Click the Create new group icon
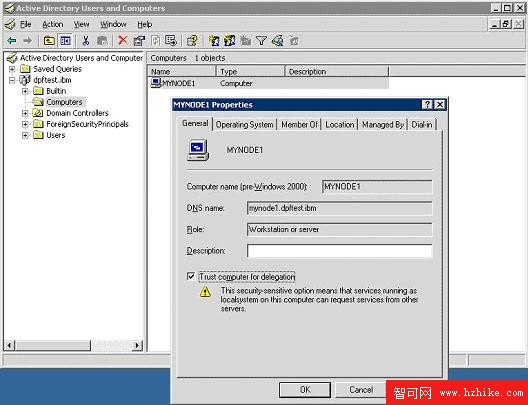Image resolution: width=528 pixels, height=405 pixels. (229, 41)
